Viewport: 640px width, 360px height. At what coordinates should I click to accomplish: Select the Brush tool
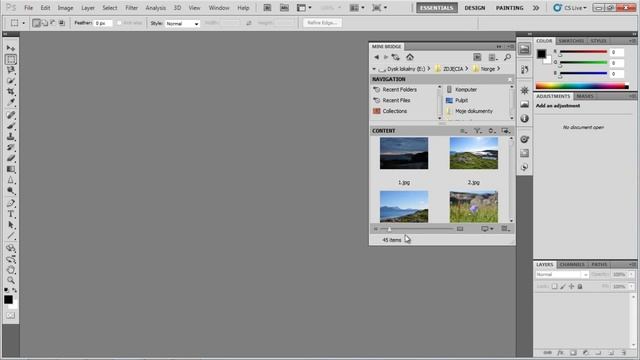tap(11, 126)
